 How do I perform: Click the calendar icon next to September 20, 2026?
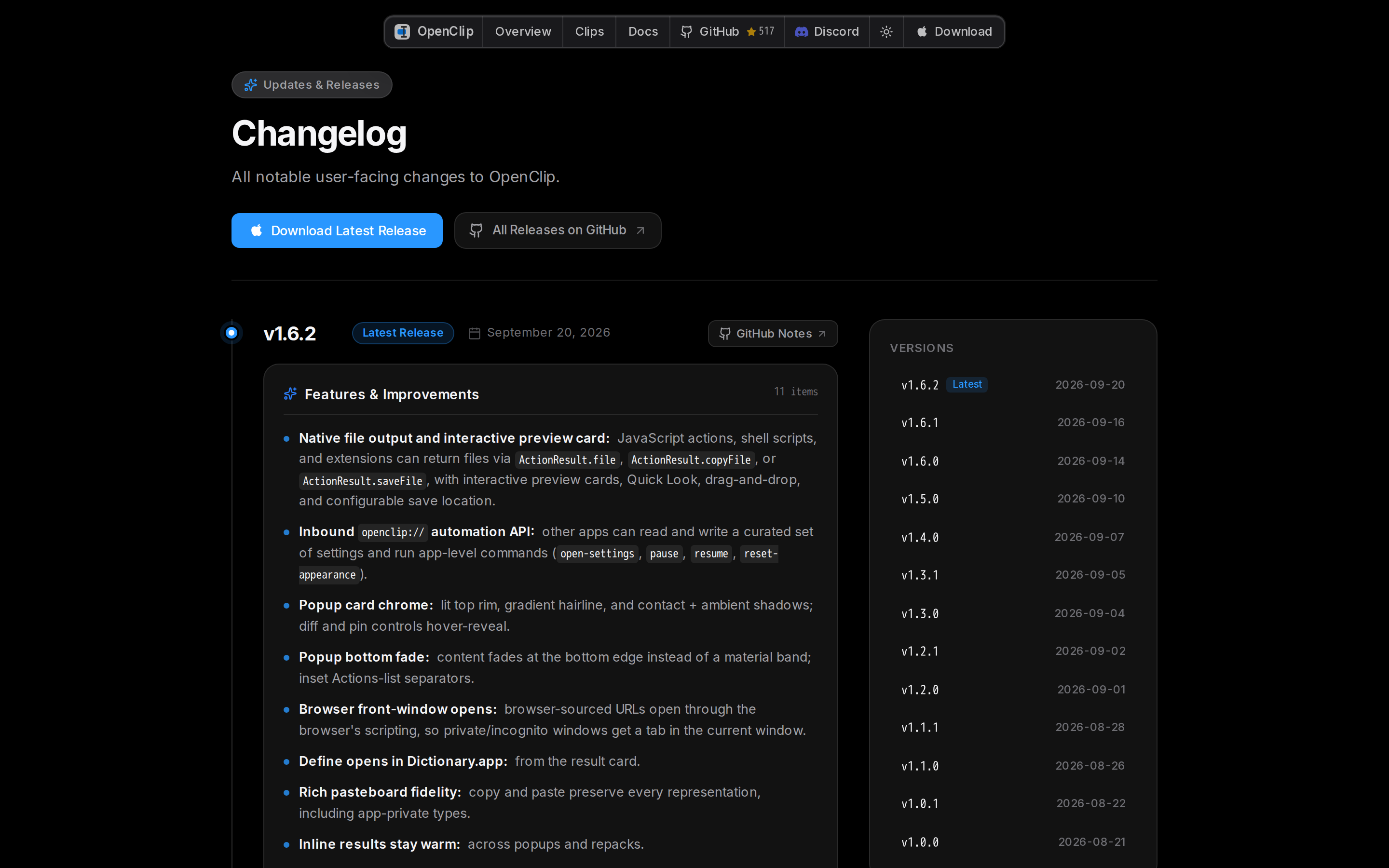[x=474, y=333]
